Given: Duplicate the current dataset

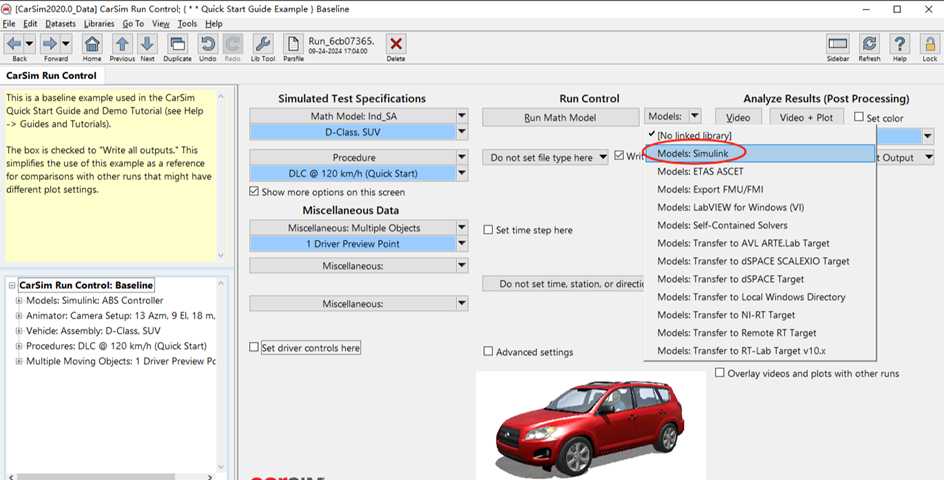Looking at the screenshot, I should [177, 44].
